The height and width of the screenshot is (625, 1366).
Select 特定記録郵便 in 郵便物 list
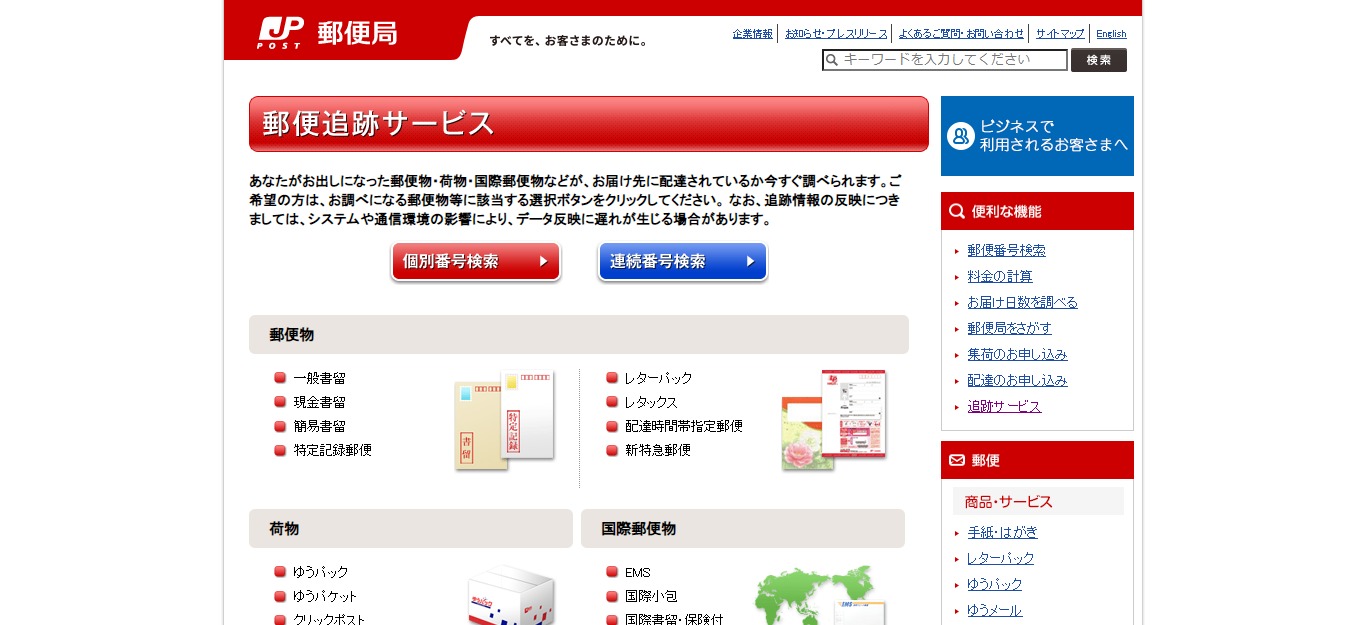(333, 450)
